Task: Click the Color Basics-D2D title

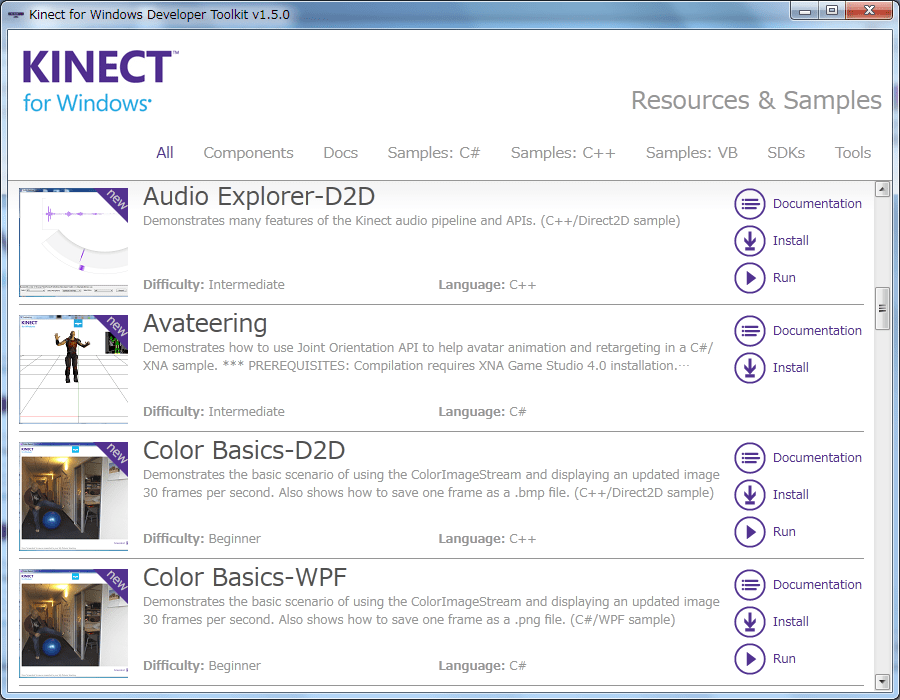Action: pos(244,450)
